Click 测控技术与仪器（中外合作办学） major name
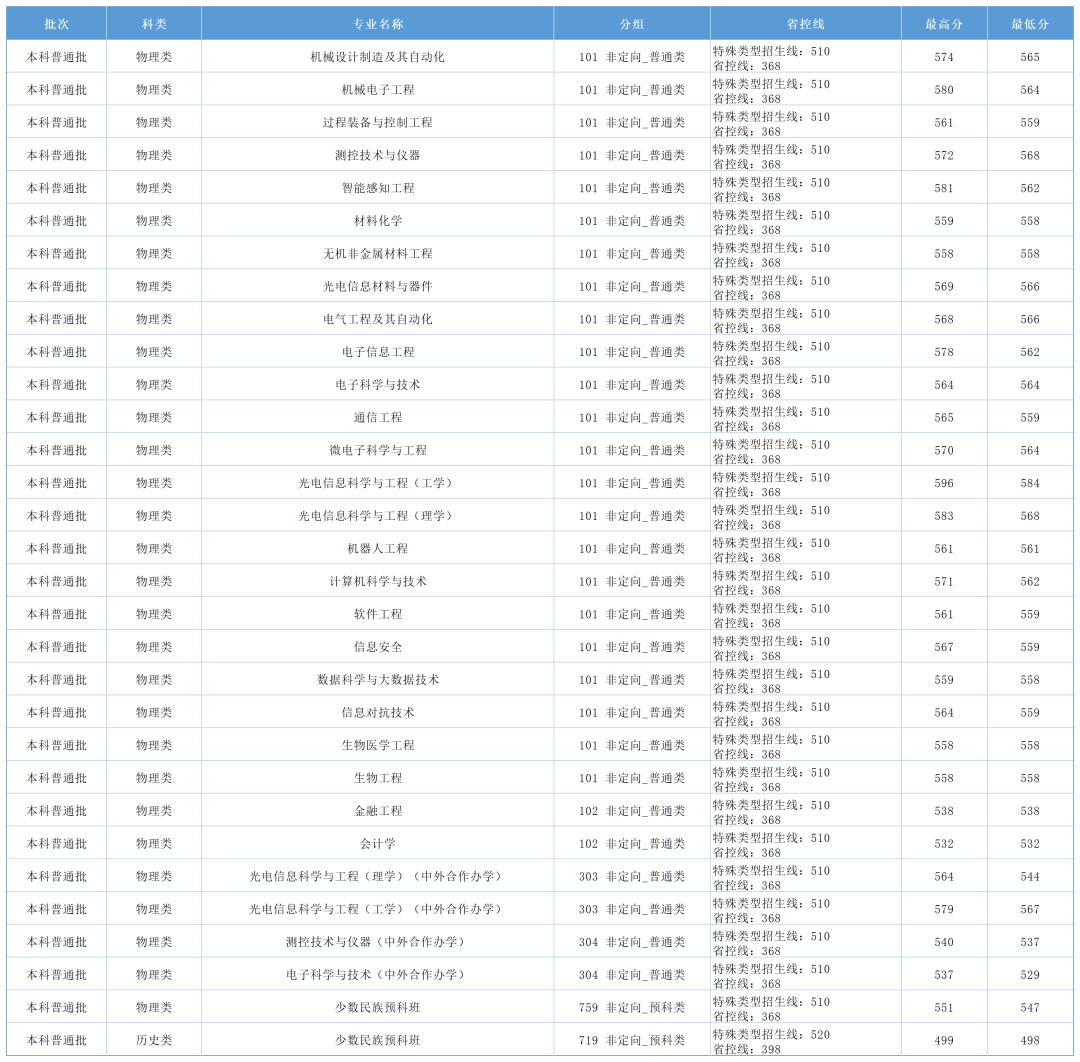This screenshot has height=1062, width=1080. point(377,941)
